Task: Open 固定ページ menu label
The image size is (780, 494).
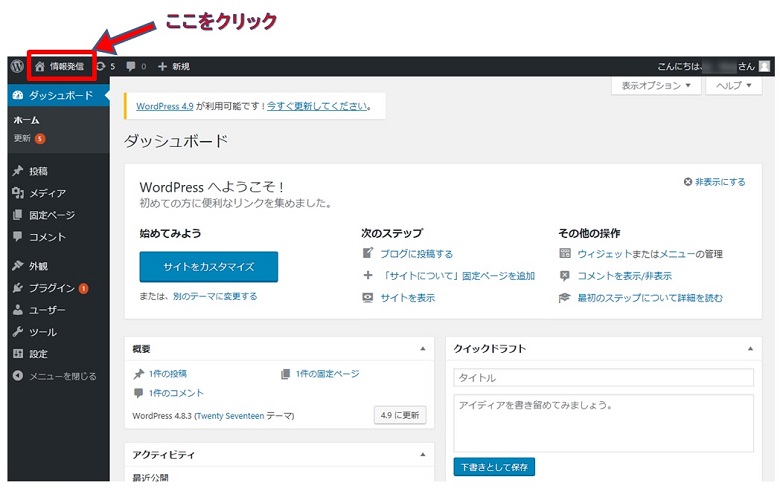Action: coord(52,215)
